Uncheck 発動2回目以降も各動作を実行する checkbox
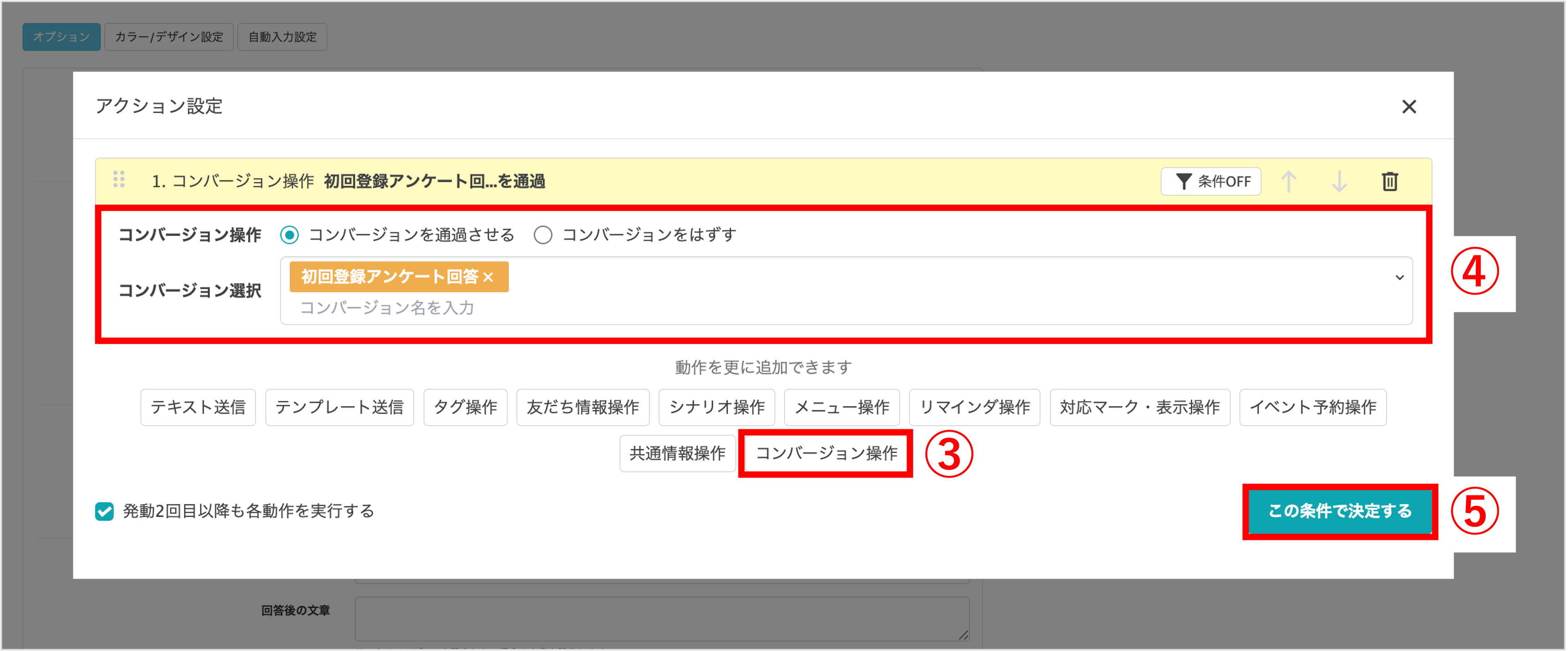This screenshot has width=1568, height=651. 104,511
